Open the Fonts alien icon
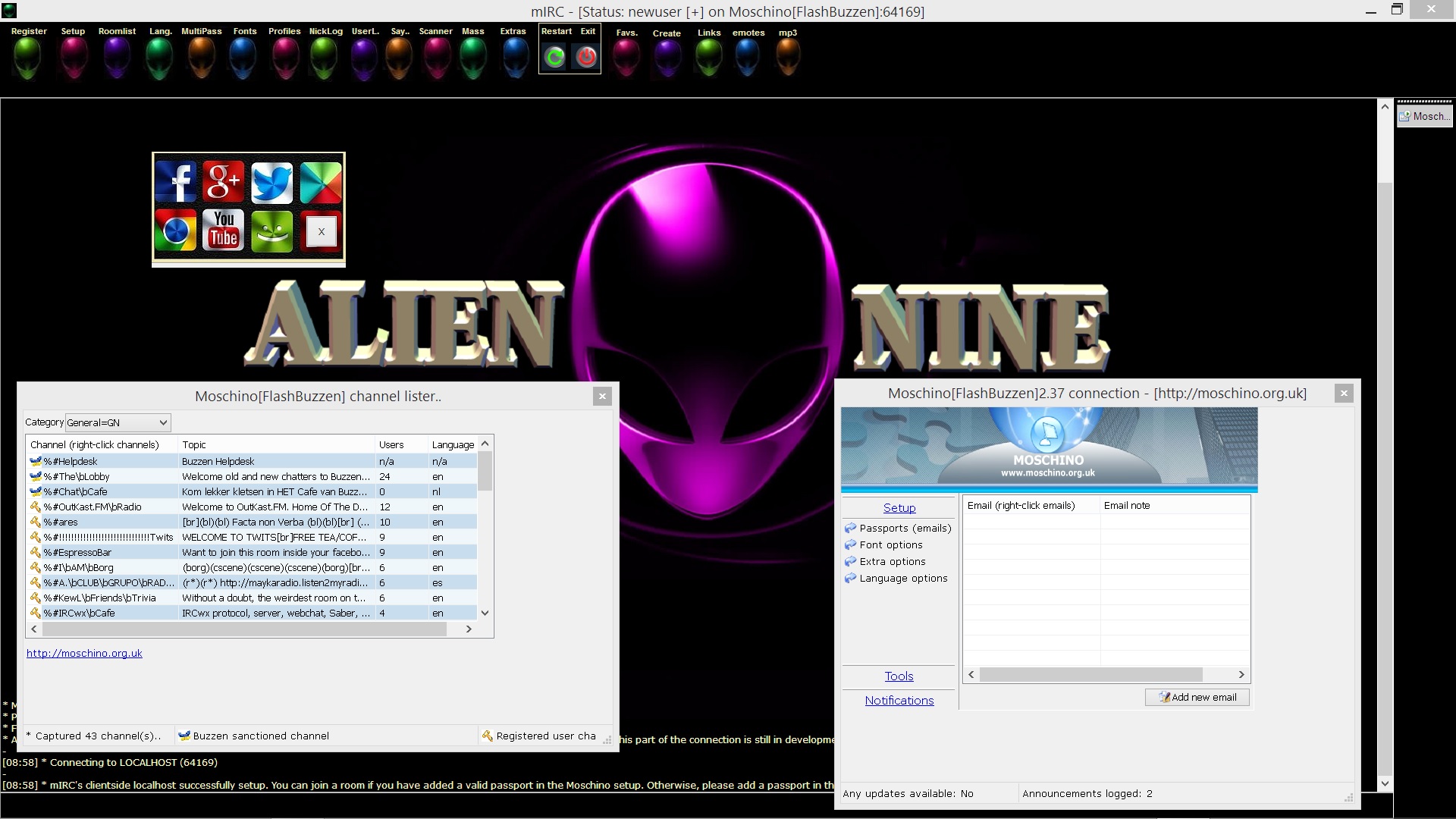The image size is (1456, 819). pos(243,58)
